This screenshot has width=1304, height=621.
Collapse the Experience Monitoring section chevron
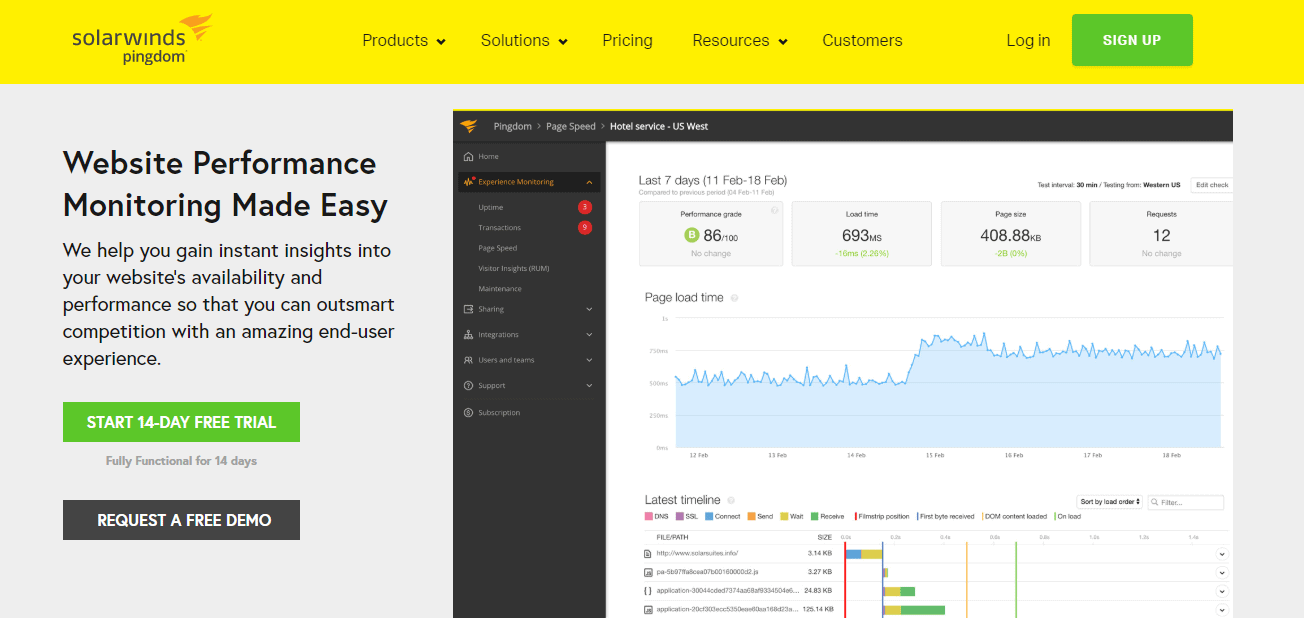(589, 182)
